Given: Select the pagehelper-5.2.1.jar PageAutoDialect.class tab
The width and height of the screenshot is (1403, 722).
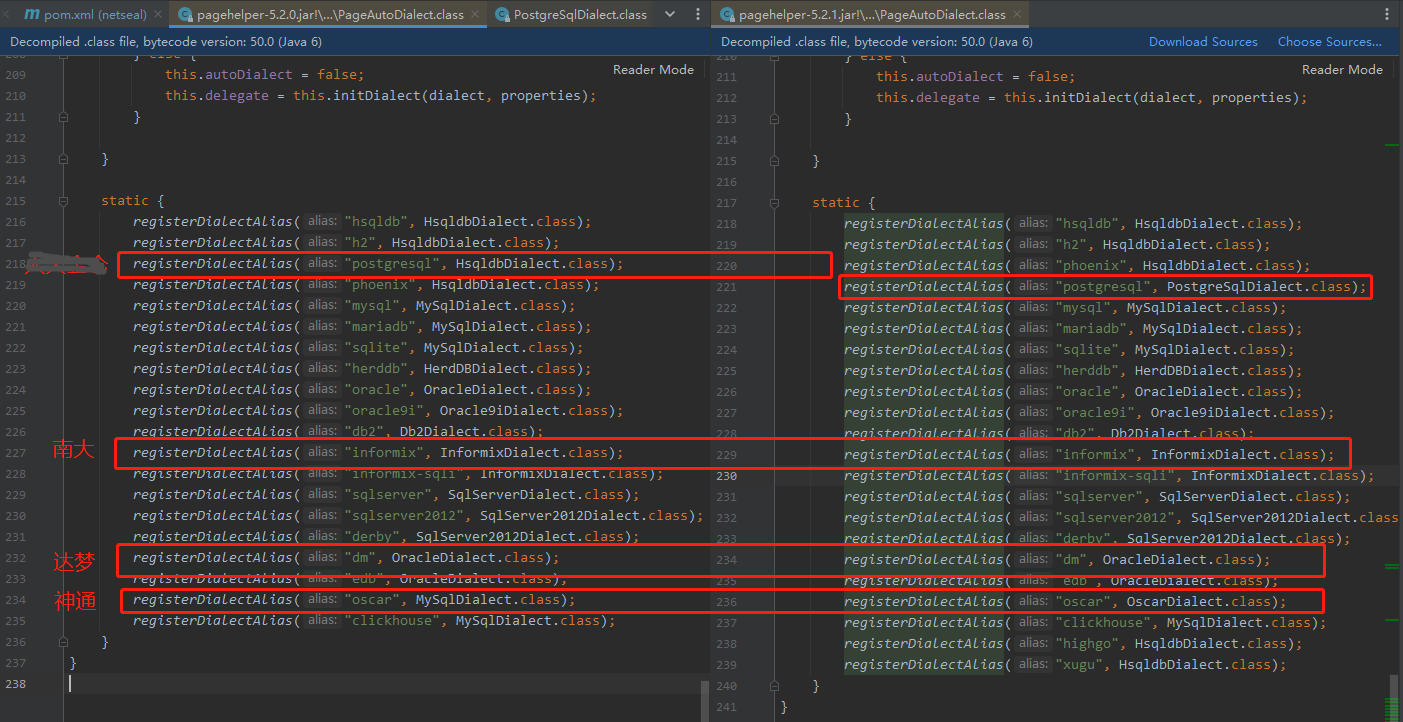Looking at the screenshot, I should click(x=871, y=14).
